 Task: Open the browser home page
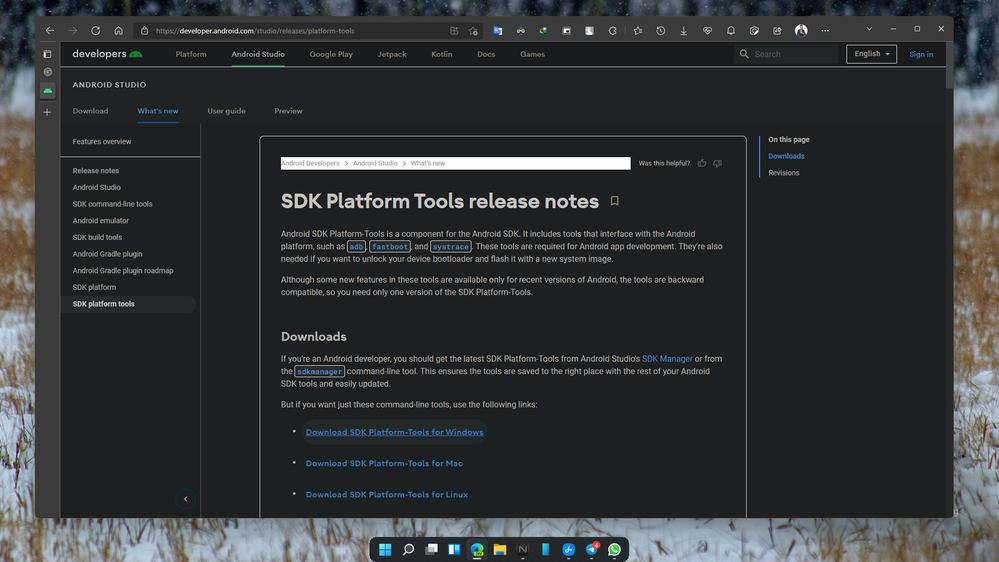[119, 31]
